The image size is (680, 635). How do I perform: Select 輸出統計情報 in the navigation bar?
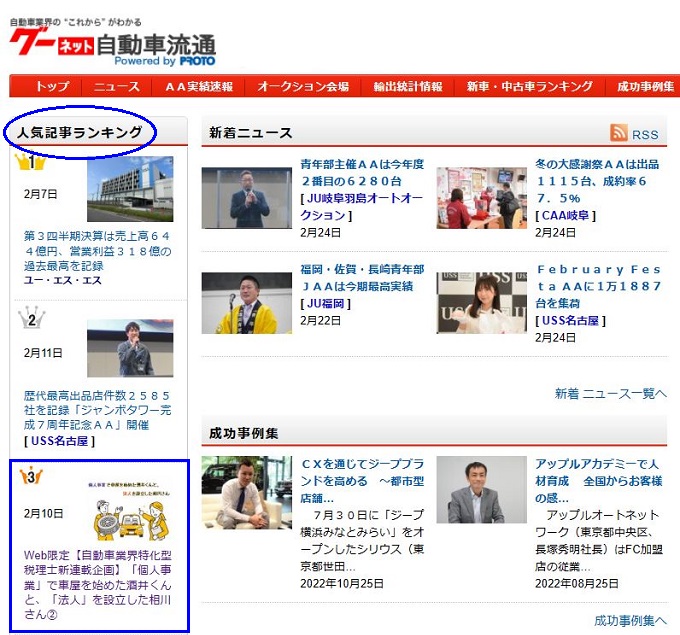(407, 87)
